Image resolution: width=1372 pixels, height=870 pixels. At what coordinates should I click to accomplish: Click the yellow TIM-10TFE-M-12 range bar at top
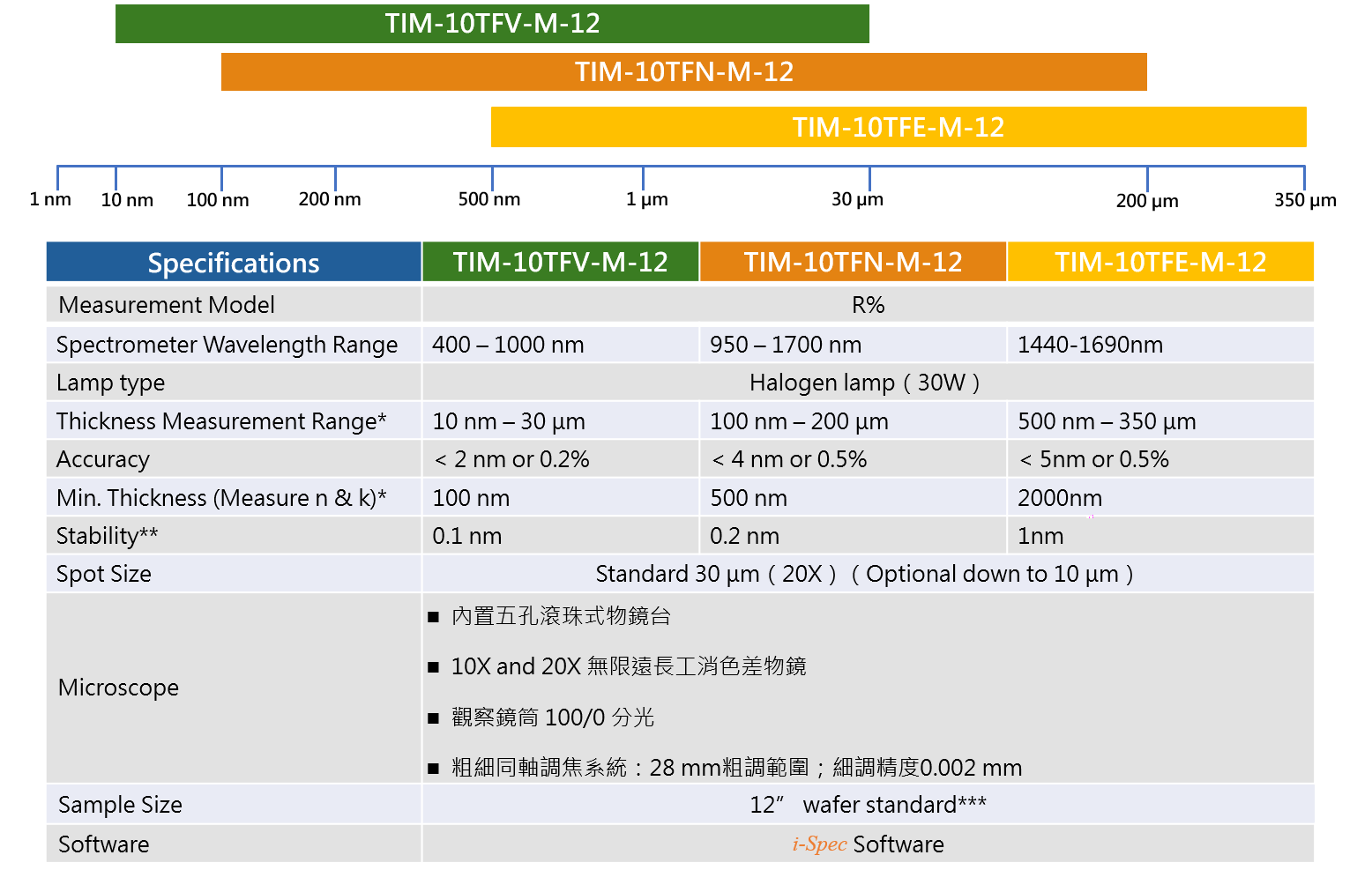898,127
